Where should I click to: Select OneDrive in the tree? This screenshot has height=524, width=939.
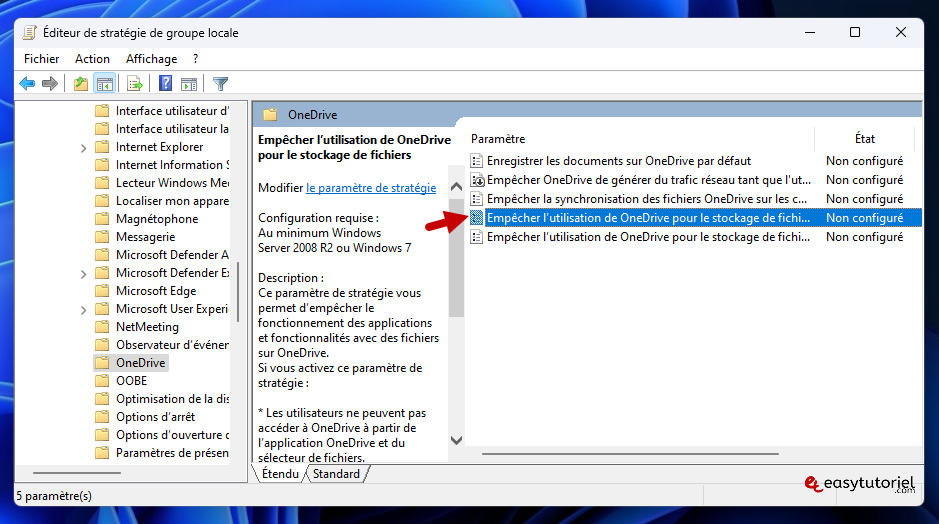coord(141,363)
